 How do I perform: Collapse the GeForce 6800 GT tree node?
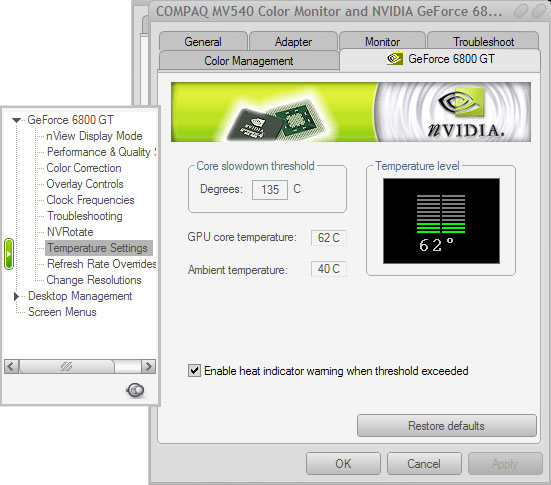click(16, 120)
